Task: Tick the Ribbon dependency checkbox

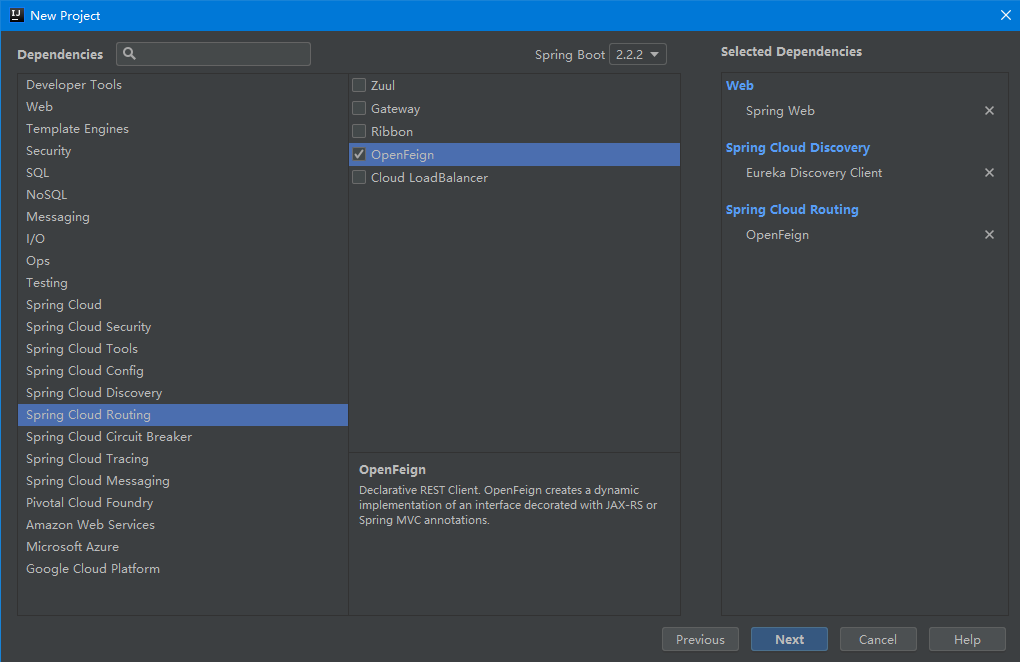Action: [359, 131]
